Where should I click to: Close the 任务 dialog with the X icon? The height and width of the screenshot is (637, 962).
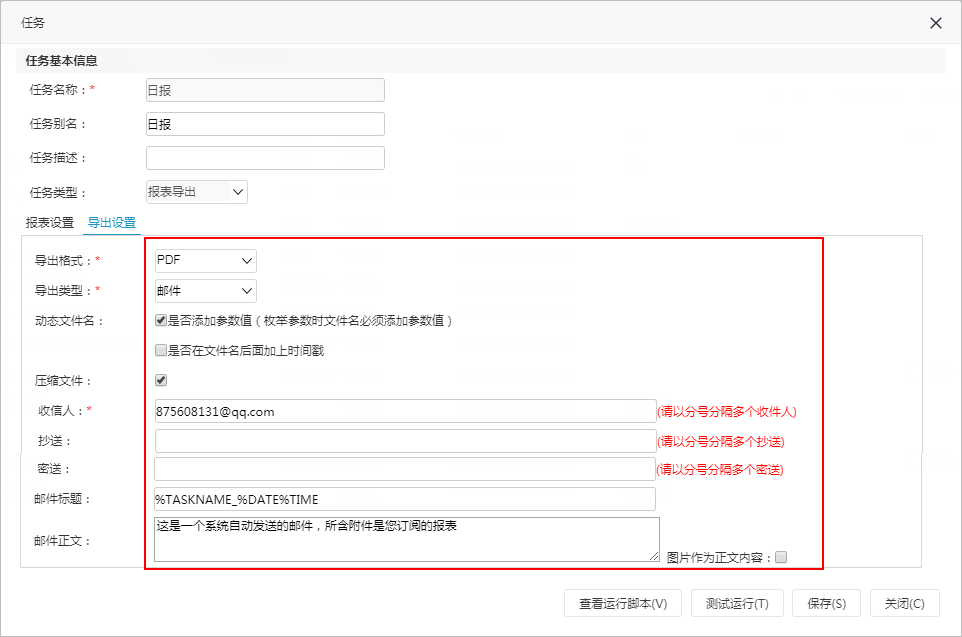pyautogui.click(x=936, y=23)
